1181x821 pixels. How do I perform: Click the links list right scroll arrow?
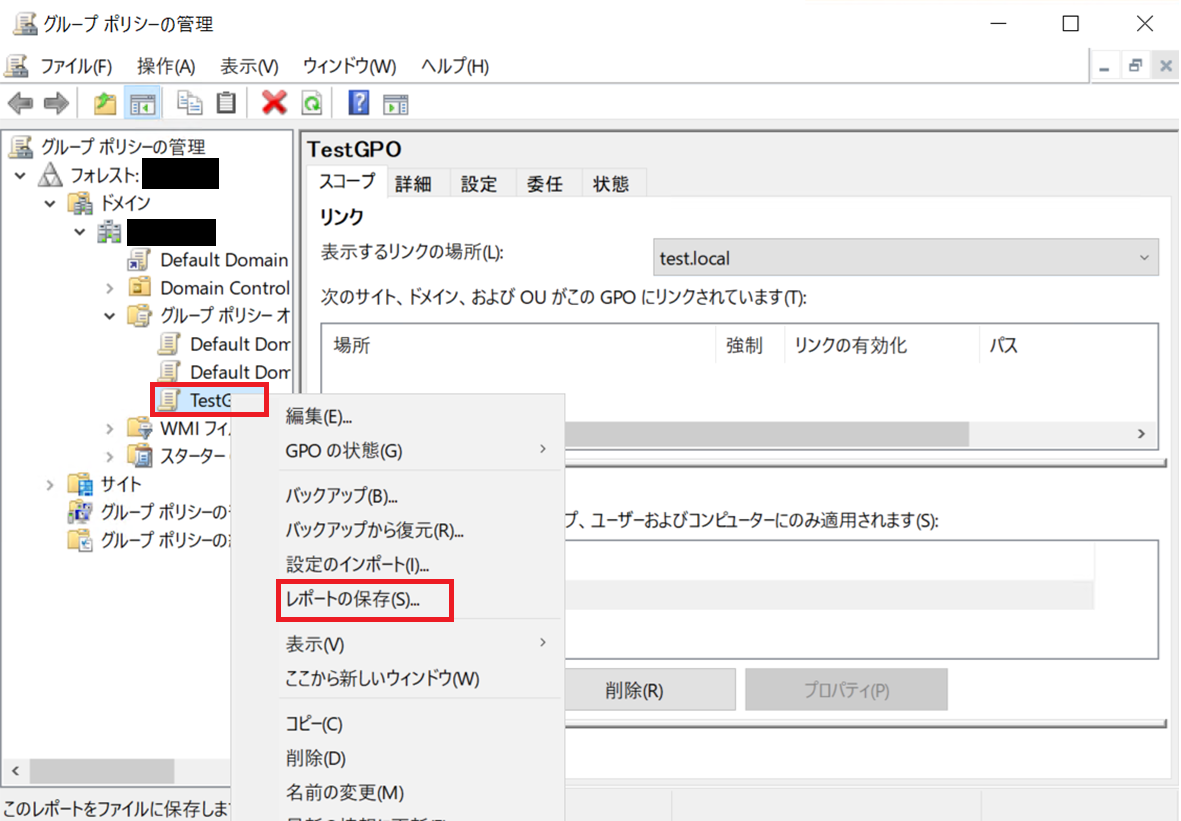click(x=1141, y=433)
